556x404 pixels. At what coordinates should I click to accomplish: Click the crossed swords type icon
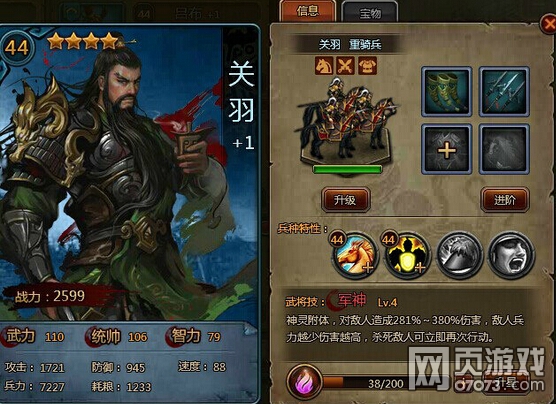[345, 66]
